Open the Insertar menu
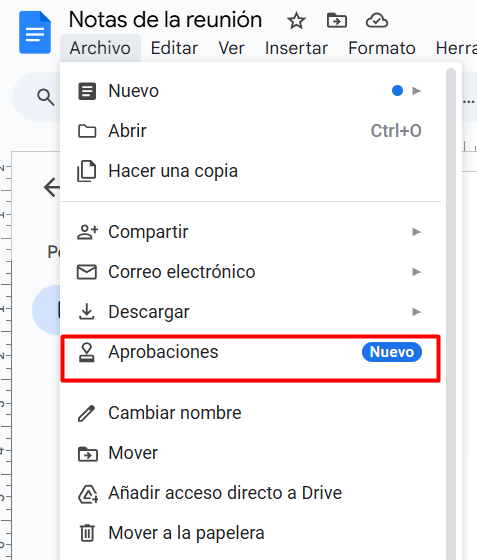Viewport: 477px width, 560px height. click(x=296, y=48)
